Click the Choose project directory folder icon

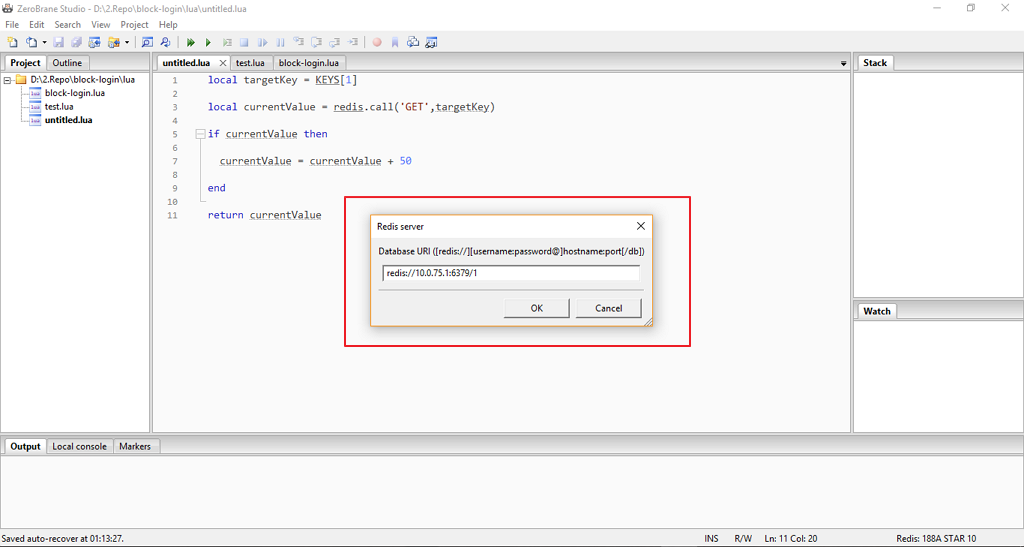pyautogui.click(x=113, y=43)
